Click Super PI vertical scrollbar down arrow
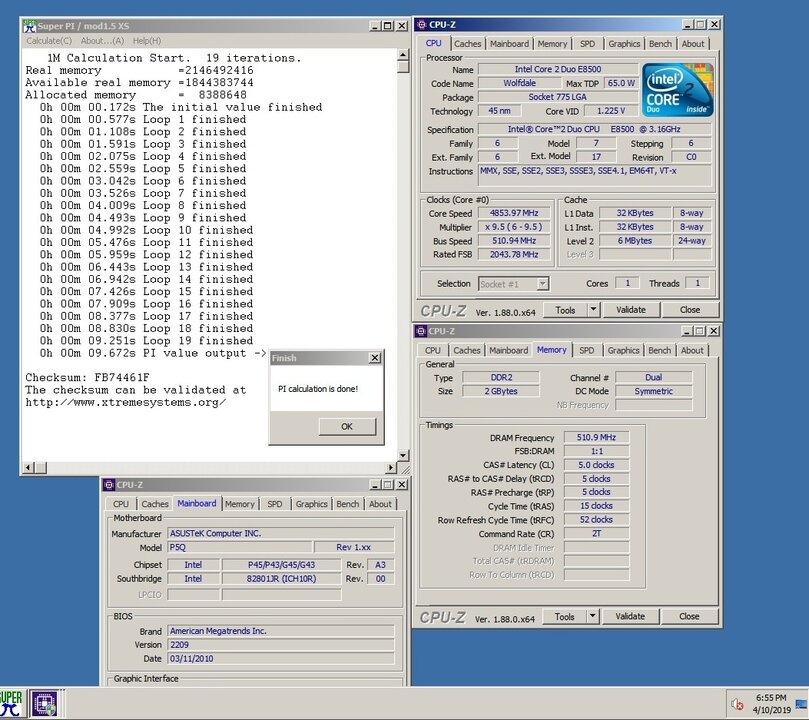This screenshot has height=720, width=809. 403,455
